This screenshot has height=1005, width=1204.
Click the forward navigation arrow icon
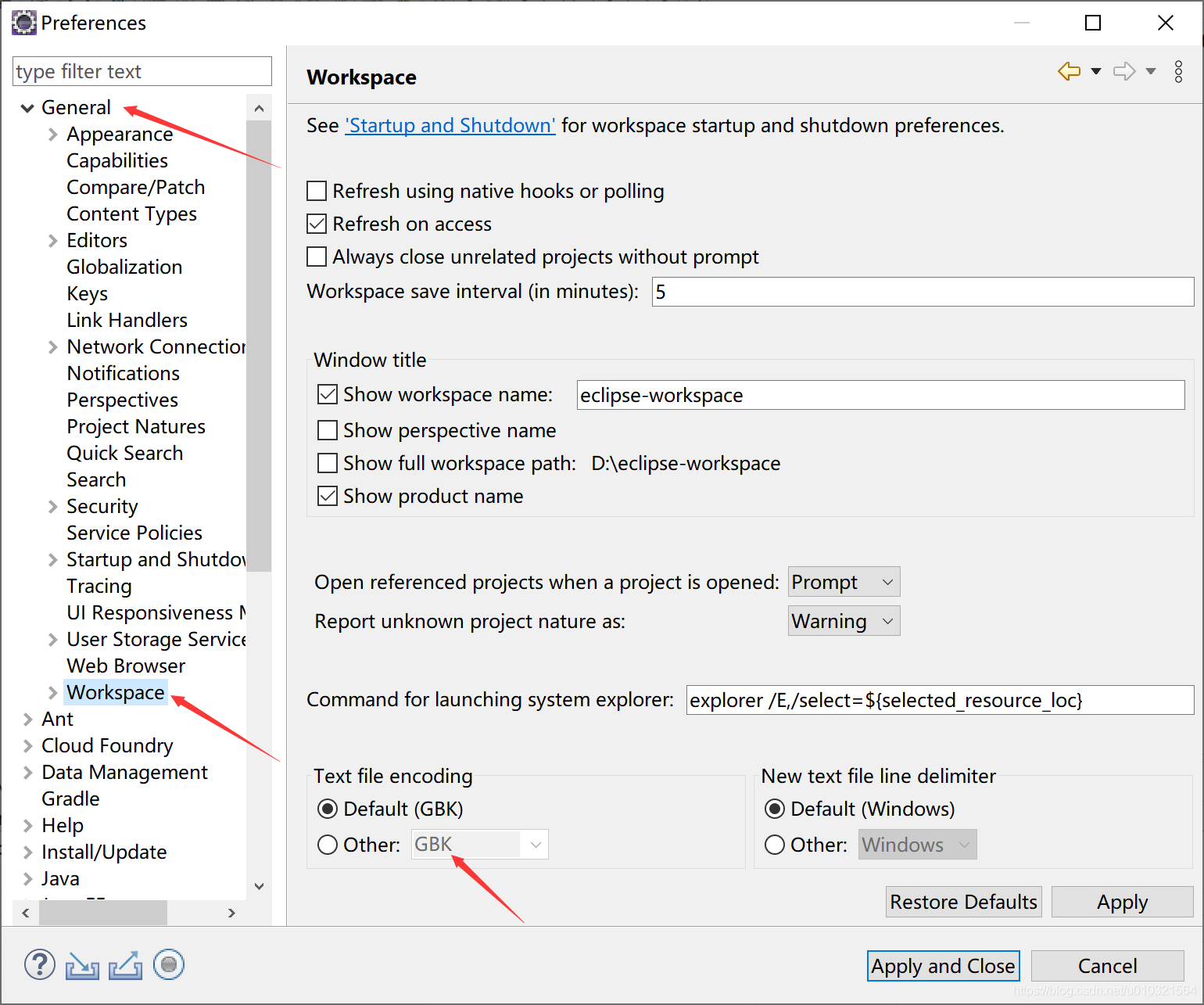click(x=1123, y=70)
